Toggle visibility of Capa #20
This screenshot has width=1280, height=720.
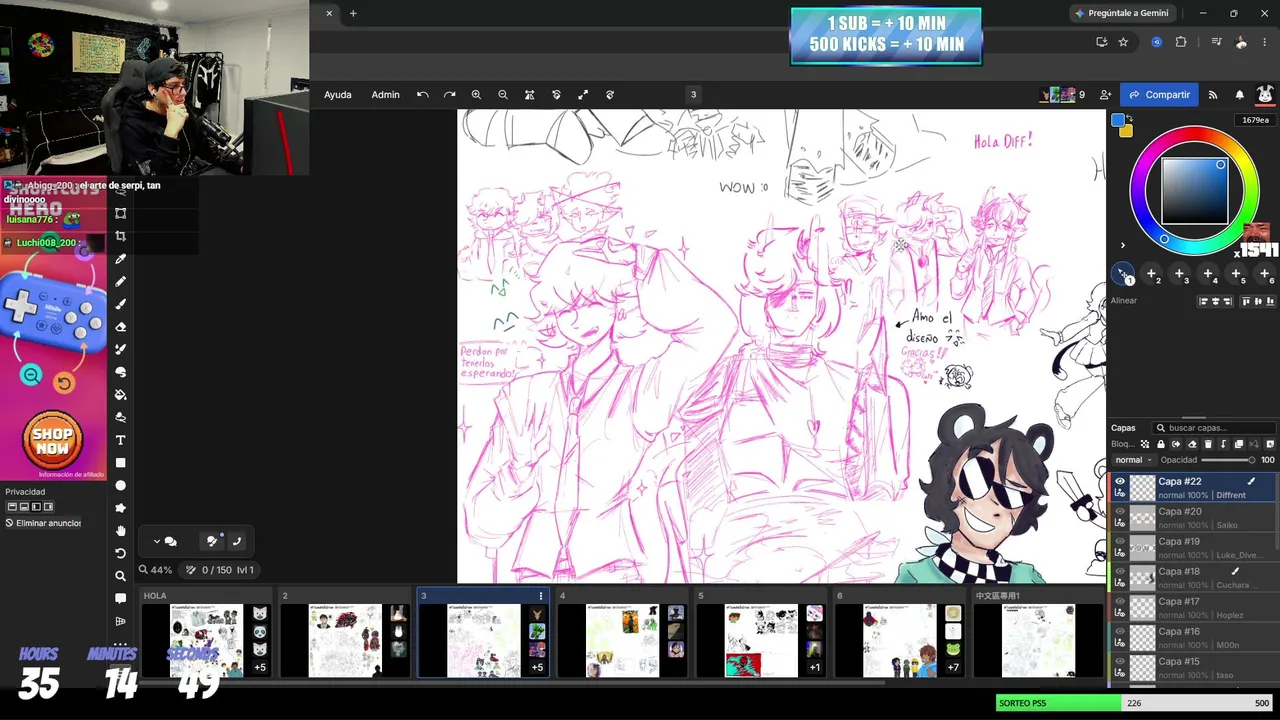pos(1120,511)
